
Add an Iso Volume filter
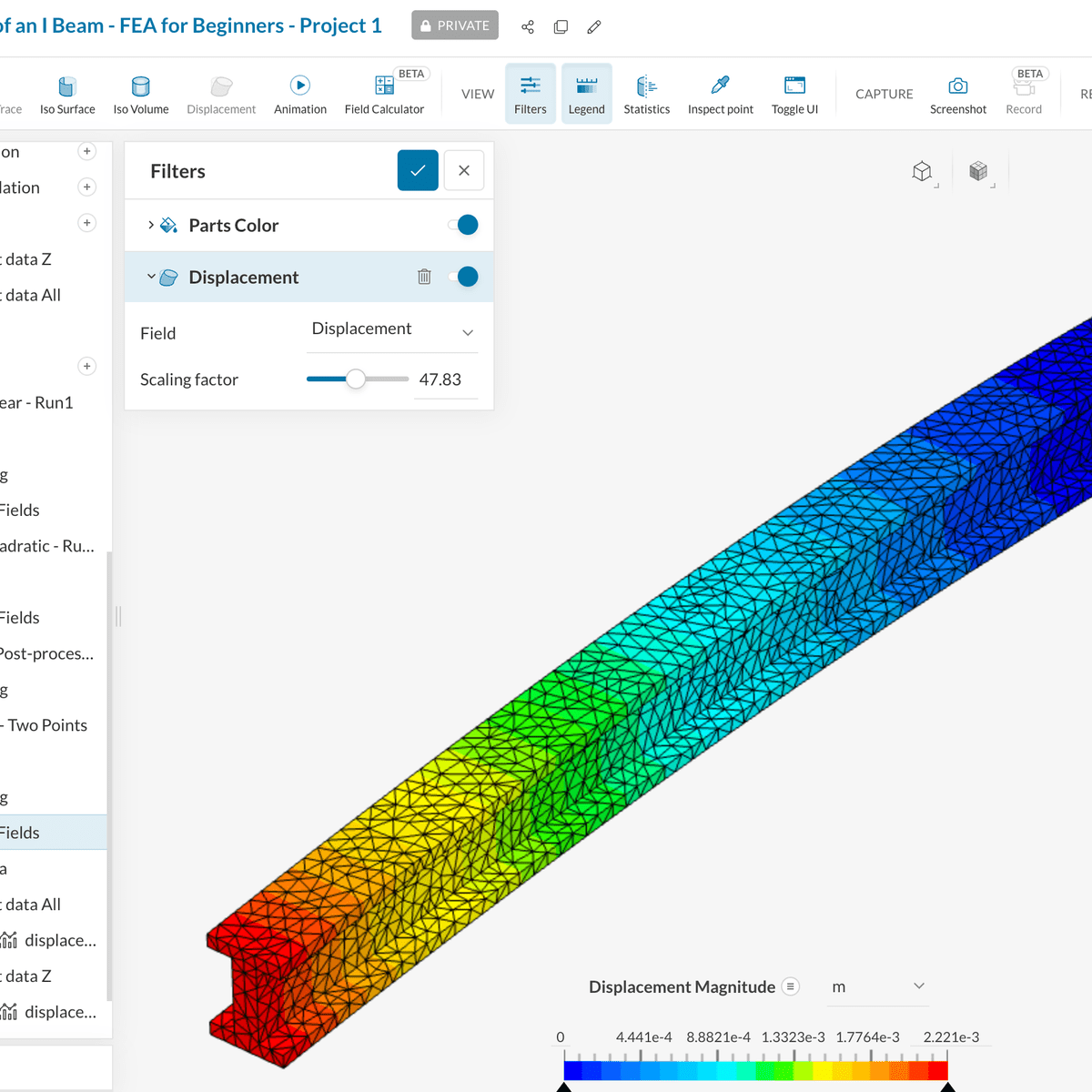tap(141, 95)
